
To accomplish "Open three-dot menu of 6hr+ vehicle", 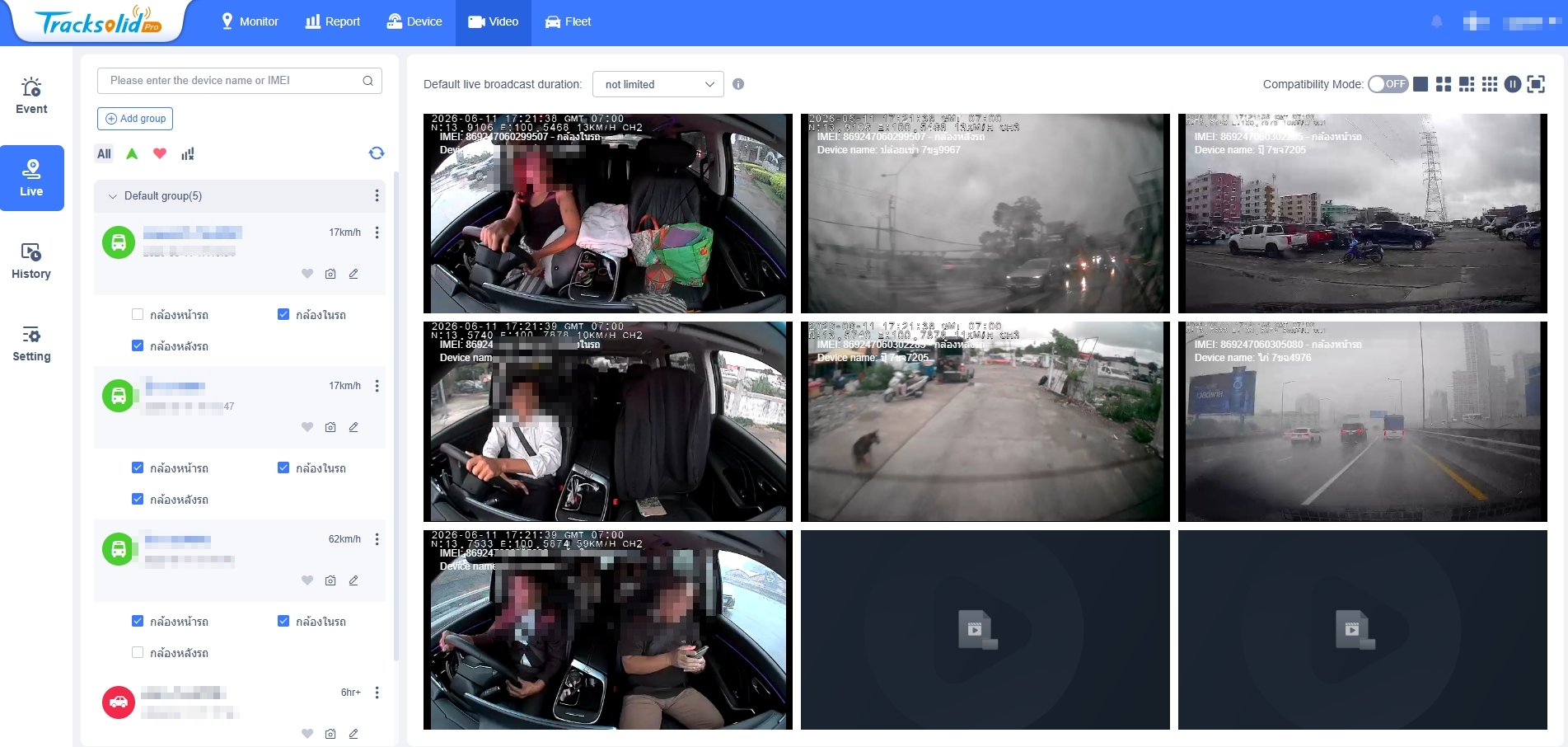I will (x=377, y=693).
